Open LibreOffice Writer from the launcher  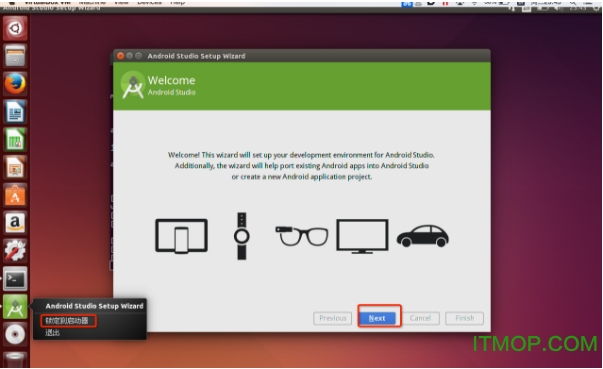tap(15, 111)
